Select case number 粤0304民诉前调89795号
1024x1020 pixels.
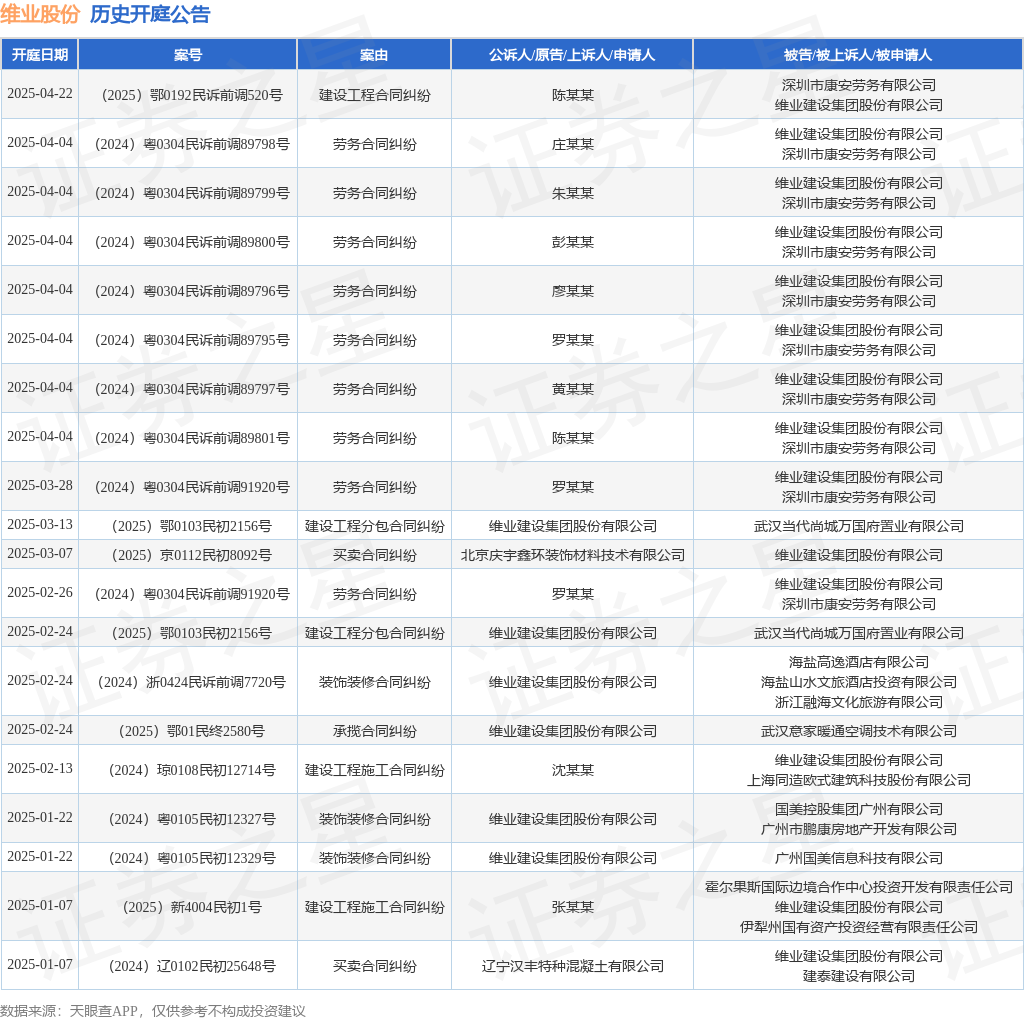[192, 340]
